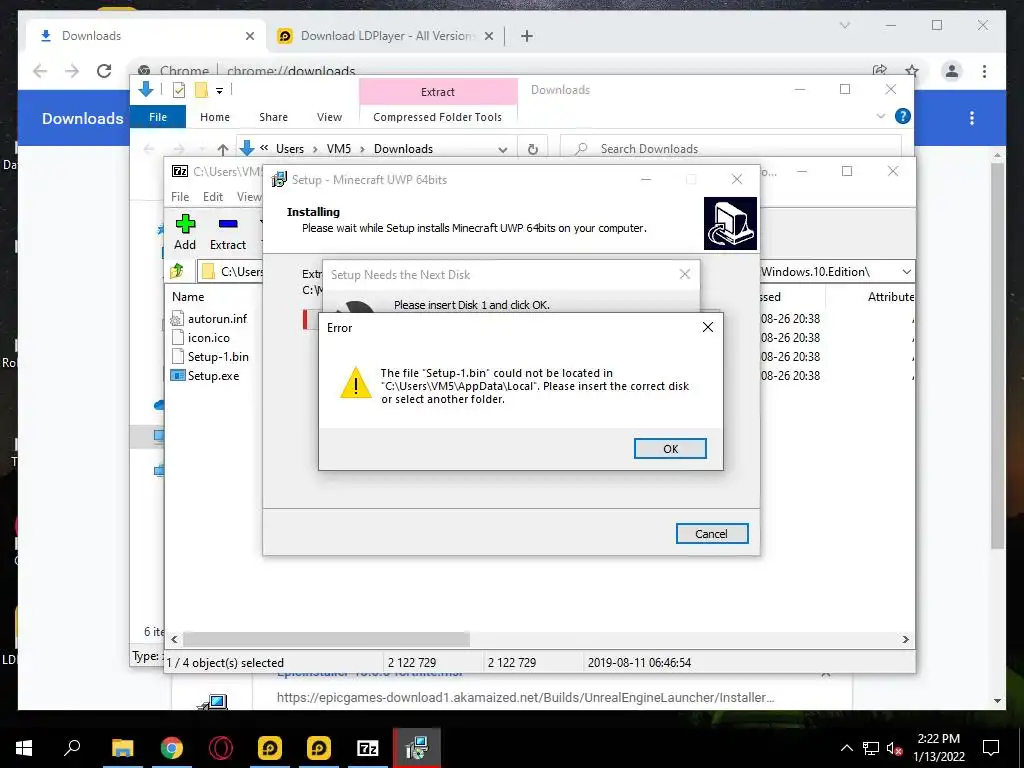1024x768 pixels.
Task: Open the Chrome three-dot main menu
Action: coord(984,71)
